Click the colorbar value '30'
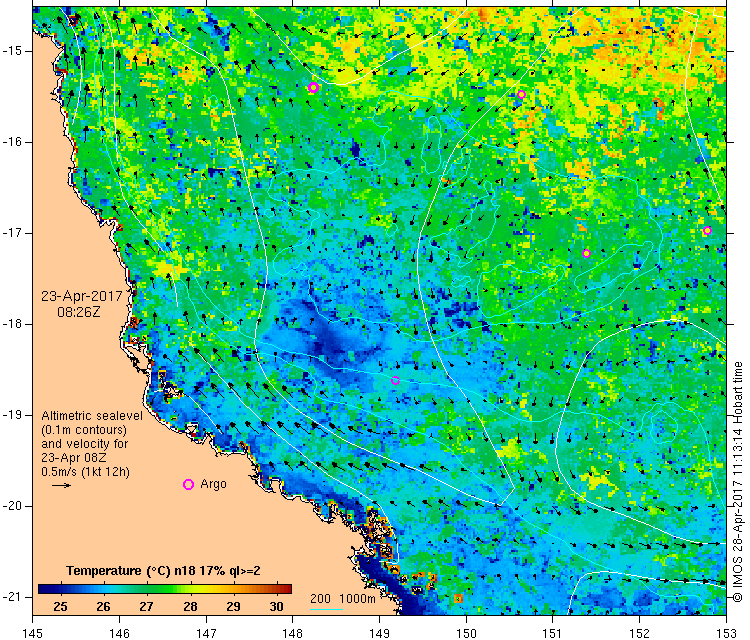This screenshot has width=750, height=640. click(x=276, y=607)
